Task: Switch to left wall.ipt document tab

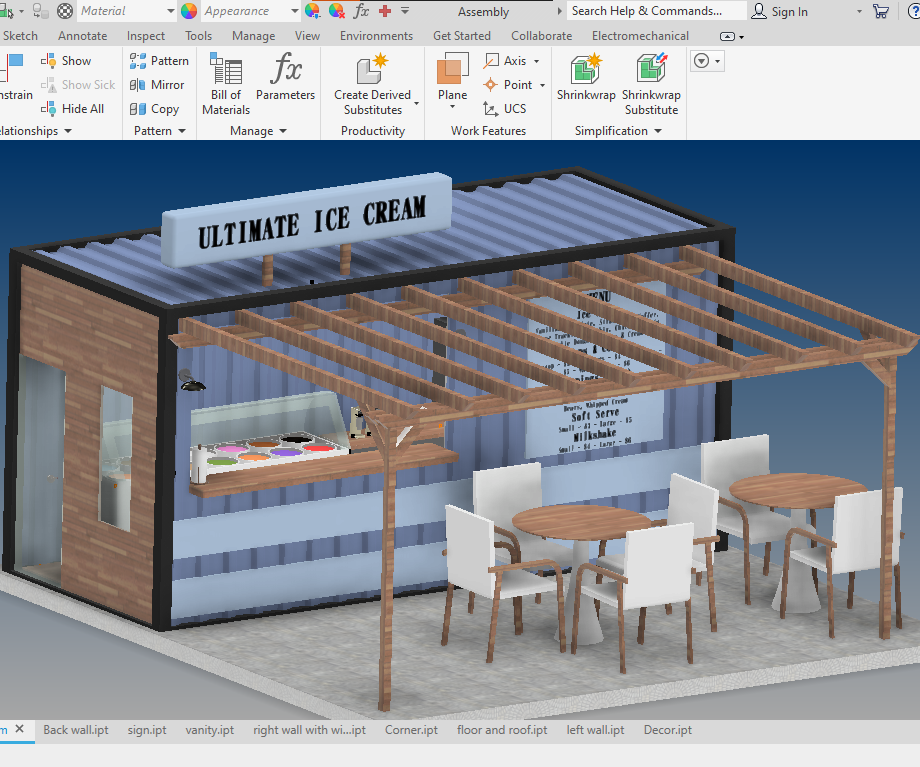Action: 596,730
